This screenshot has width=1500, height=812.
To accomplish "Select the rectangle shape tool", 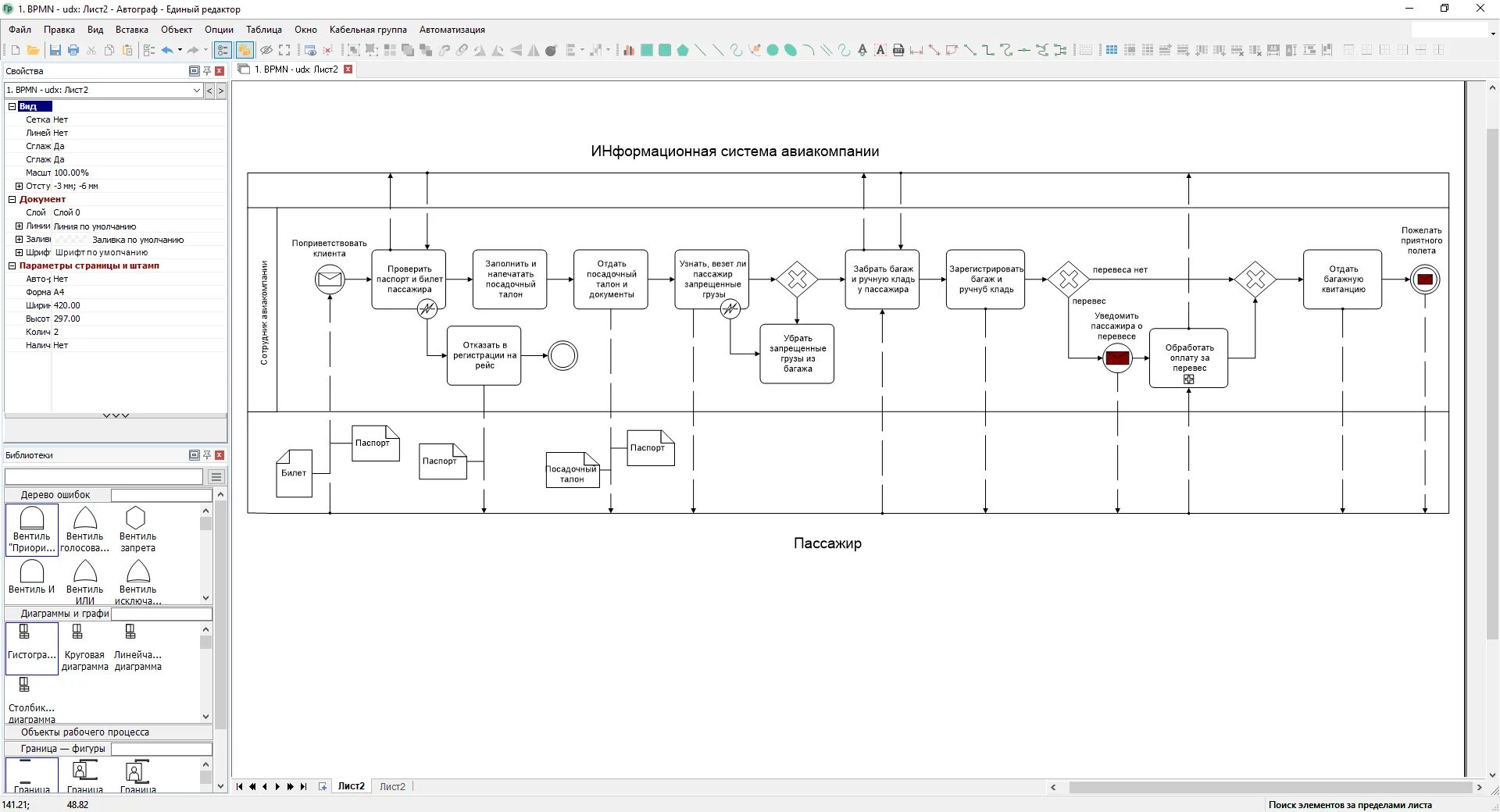I will pyautogui.click(x=647, y=50).
